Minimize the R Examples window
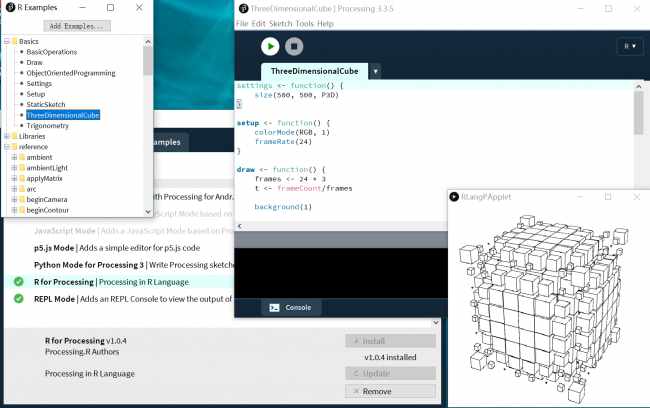This screenshot has height=408, width=650. point(82,7)
